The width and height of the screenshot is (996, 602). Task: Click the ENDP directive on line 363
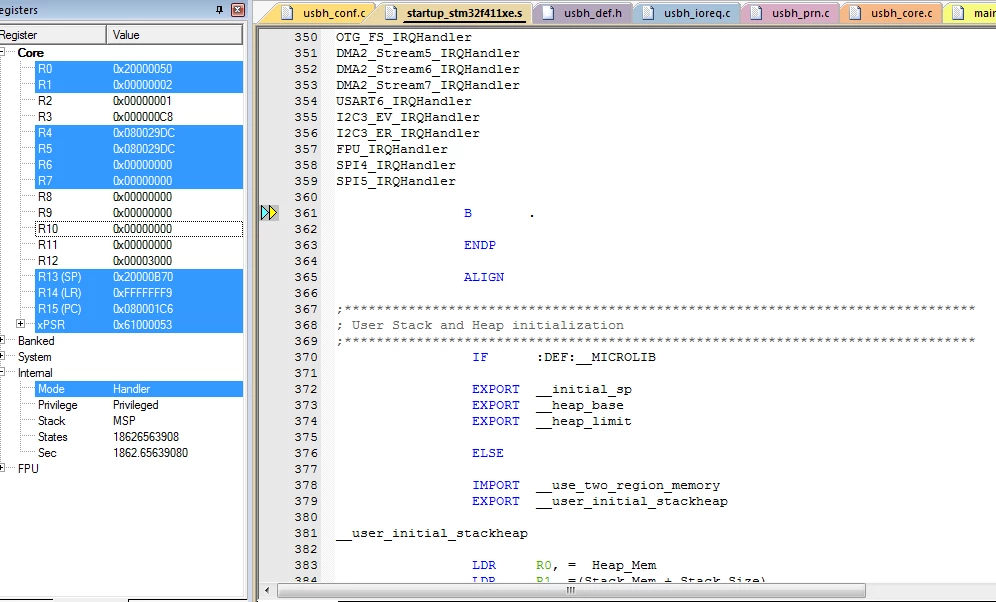[x=480, y=245]
